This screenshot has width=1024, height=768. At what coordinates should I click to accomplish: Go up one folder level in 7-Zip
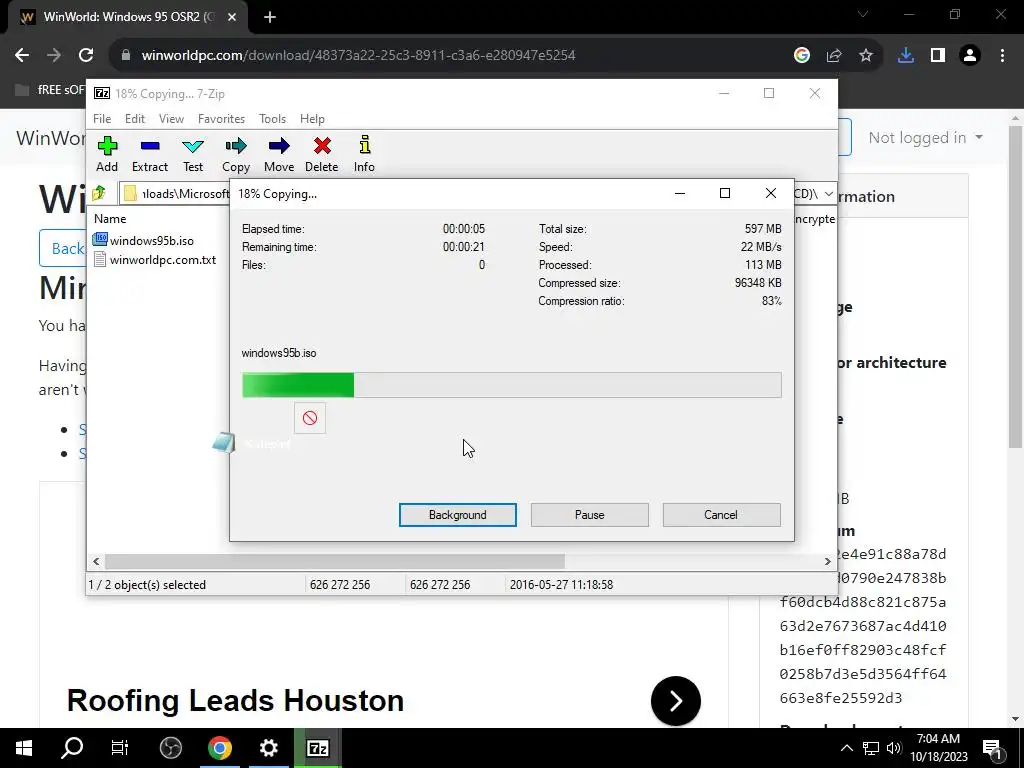[x=99, y=193]
